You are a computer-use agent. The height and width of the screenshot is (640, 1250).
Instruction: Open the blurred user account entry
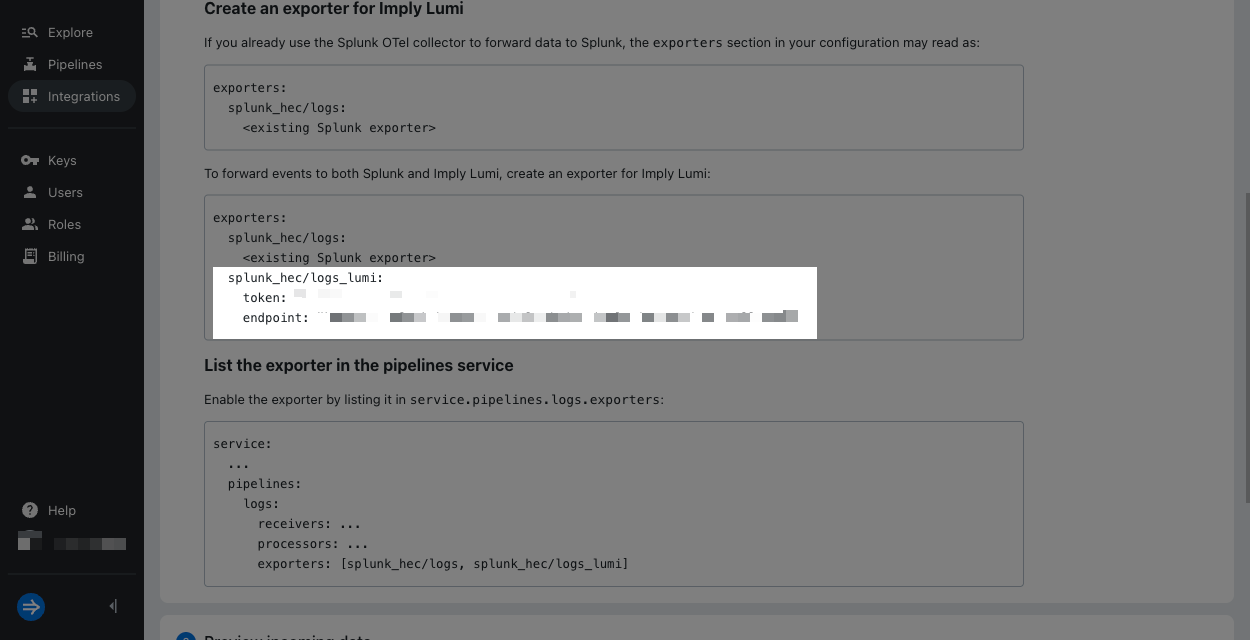72,542
